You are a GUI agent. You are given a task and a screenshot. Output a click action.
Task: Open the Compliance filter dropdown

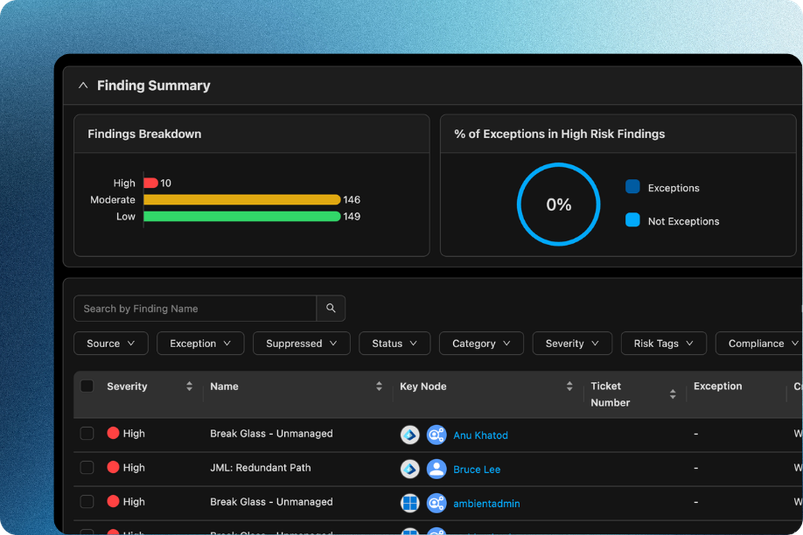click(x=759, y=344)
